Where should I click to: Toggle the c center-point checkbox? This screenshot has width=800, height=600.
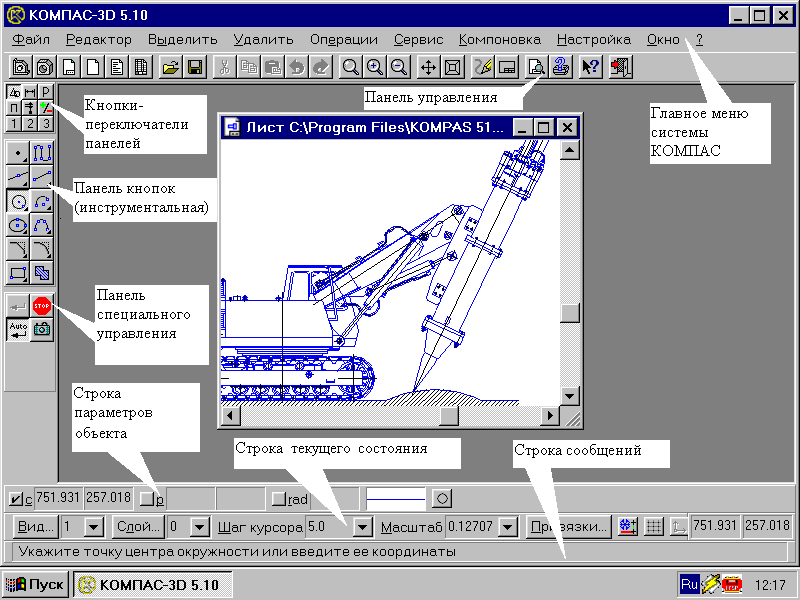click(16, 498)
